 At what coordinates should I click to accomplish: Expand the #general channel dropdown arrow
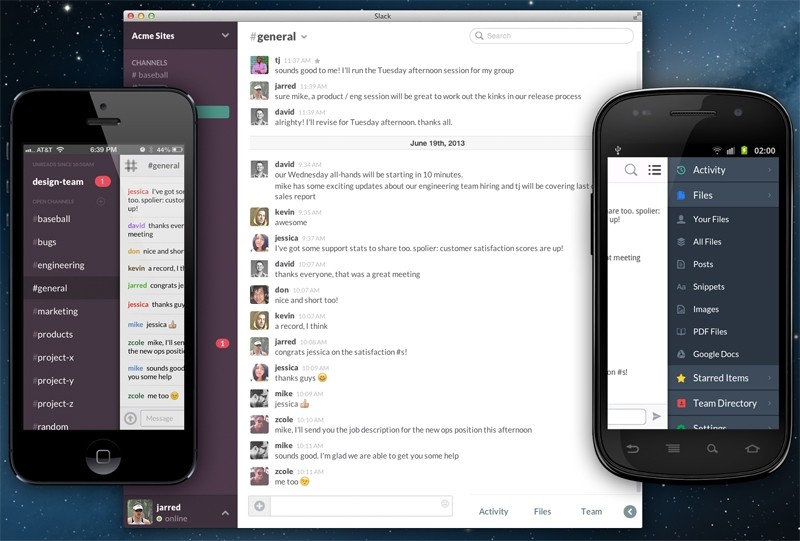click(x=304, y=37)
